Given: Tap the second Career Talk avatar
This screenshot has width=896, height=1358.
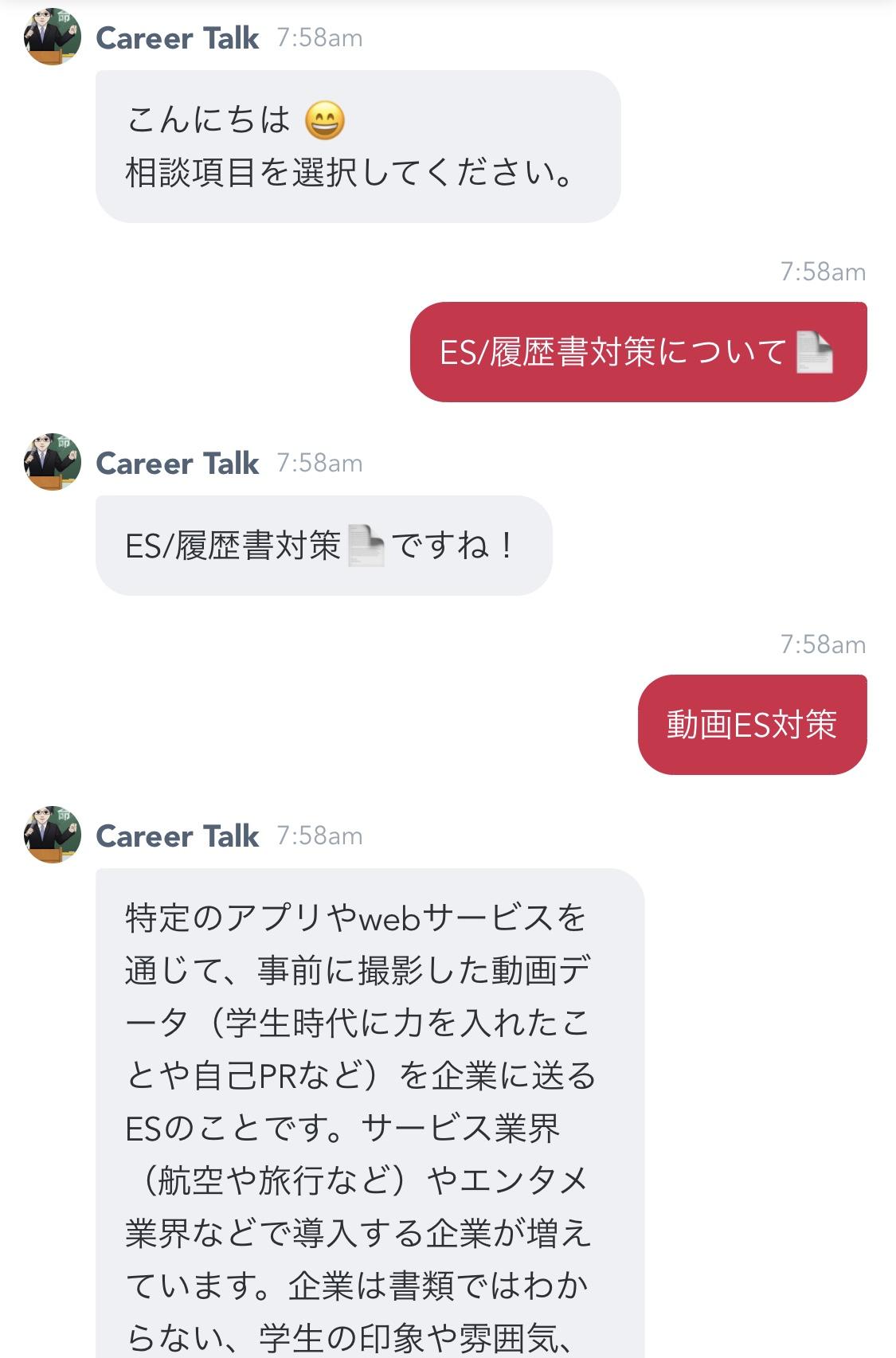Looking at the screenshot, I should click(53, 462).
